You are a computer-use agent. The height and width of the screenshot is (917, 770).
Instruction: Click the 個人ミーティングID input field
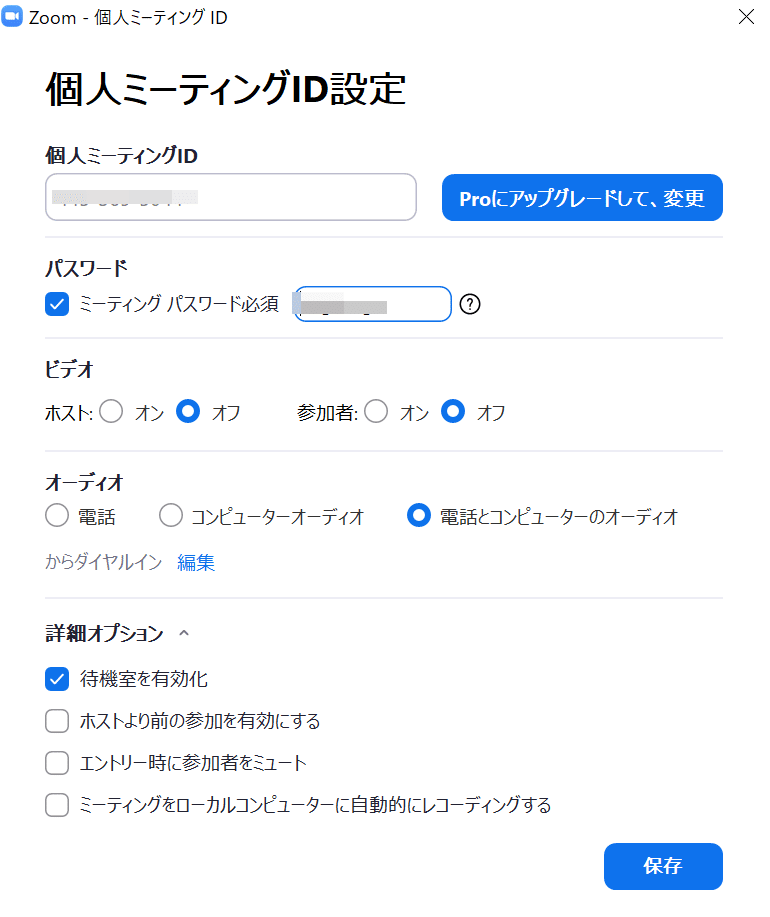[x=230, y=197]
